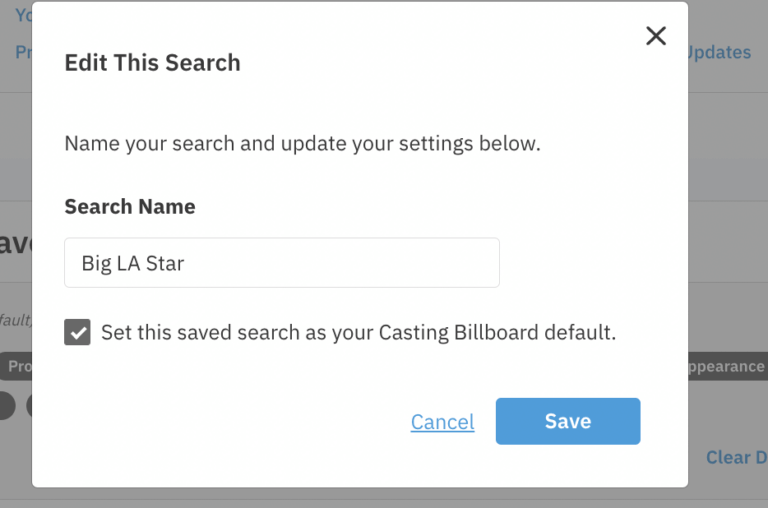Click the Cancel link
Screen dimensions: 768x508
coord(442,422)
